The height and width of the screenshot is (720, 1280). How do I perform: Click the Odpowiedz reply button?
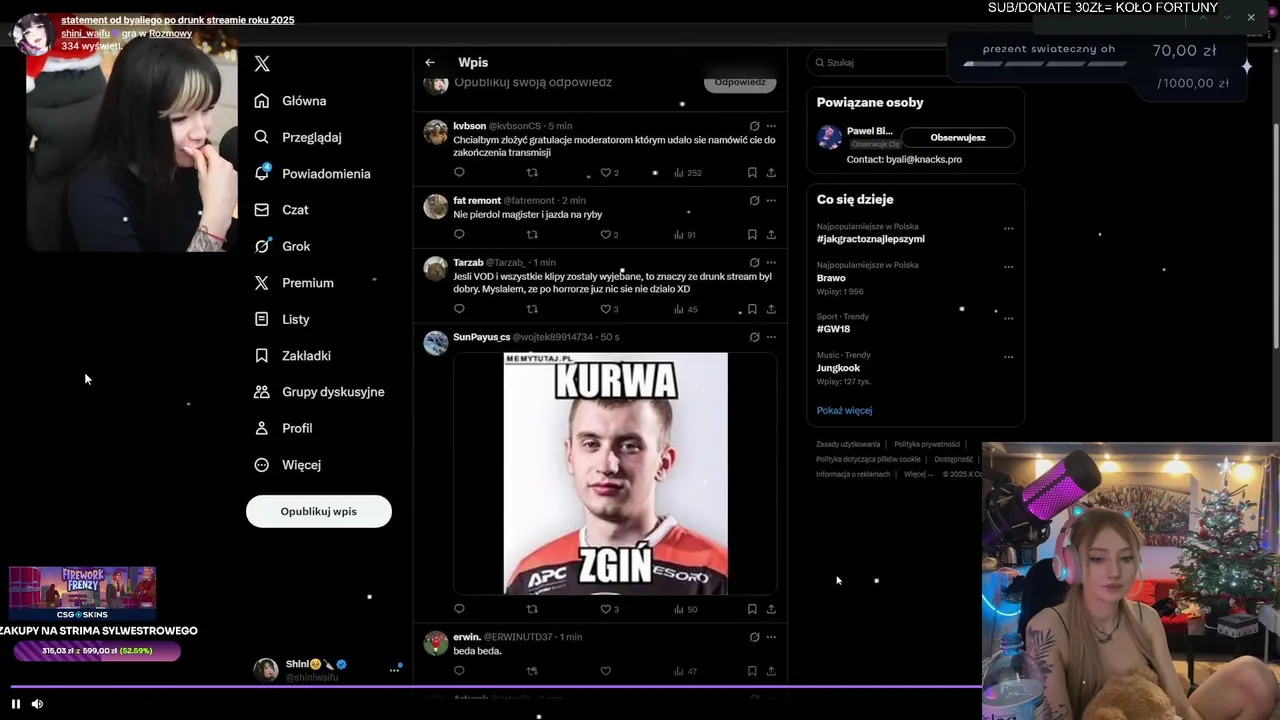740,82
